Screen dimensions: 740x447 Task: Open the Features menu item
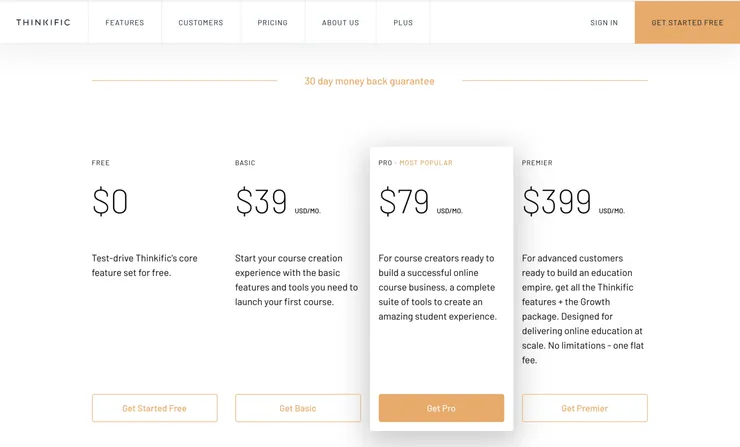[x=125, y=22]
